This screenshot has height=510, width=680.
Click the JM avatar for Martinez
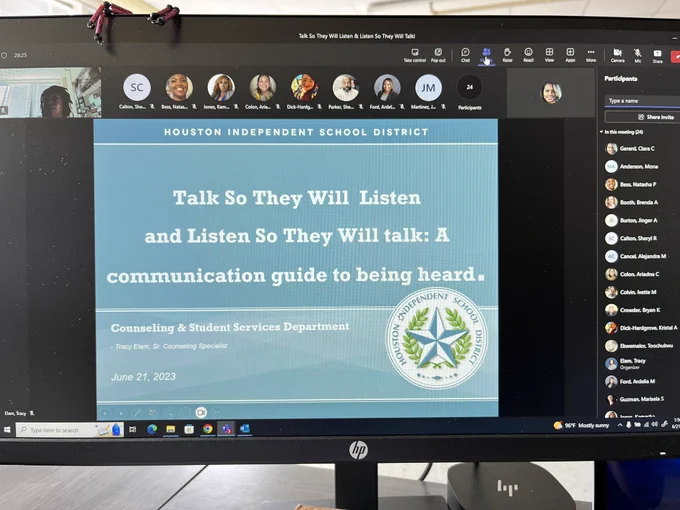tap(428, 88)
